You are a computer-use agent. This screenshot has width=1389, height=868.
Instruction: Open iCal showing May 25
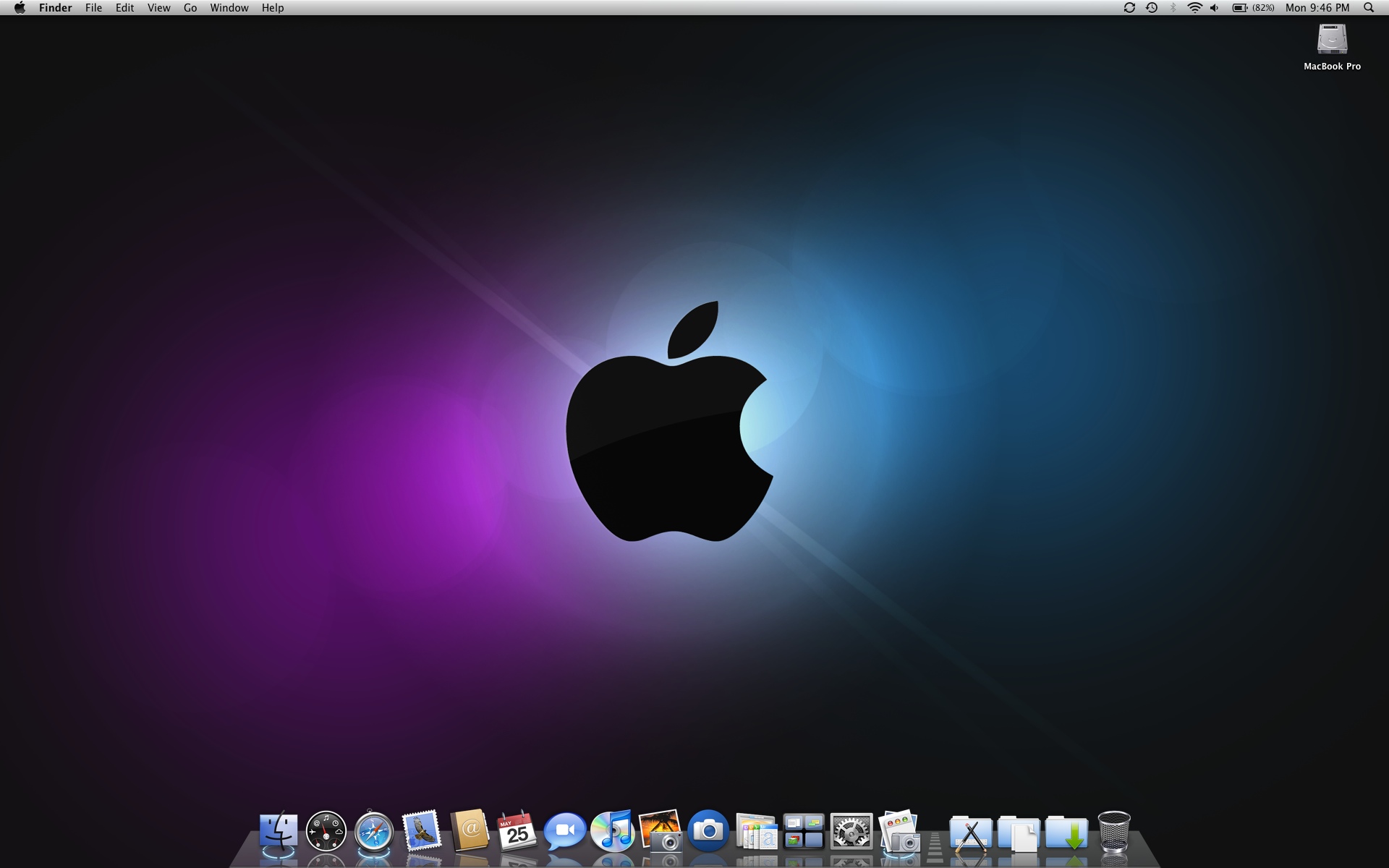(517, 831)
